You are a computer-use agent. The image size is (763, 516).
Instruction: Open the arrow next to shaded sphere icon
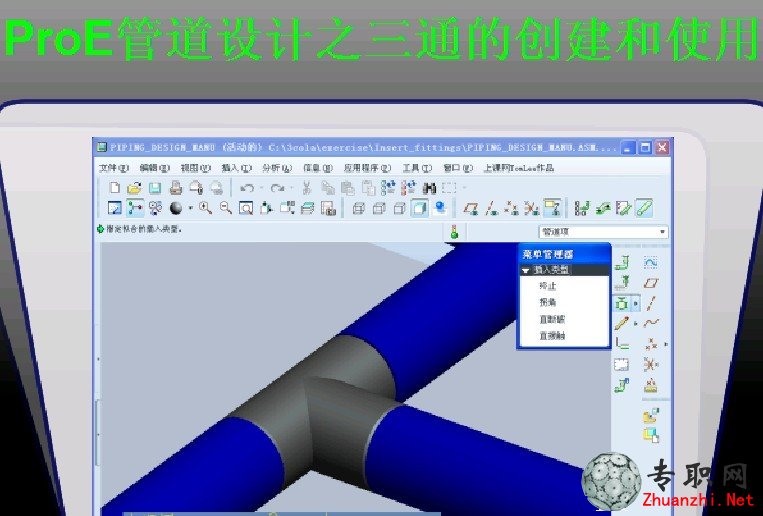190,208
